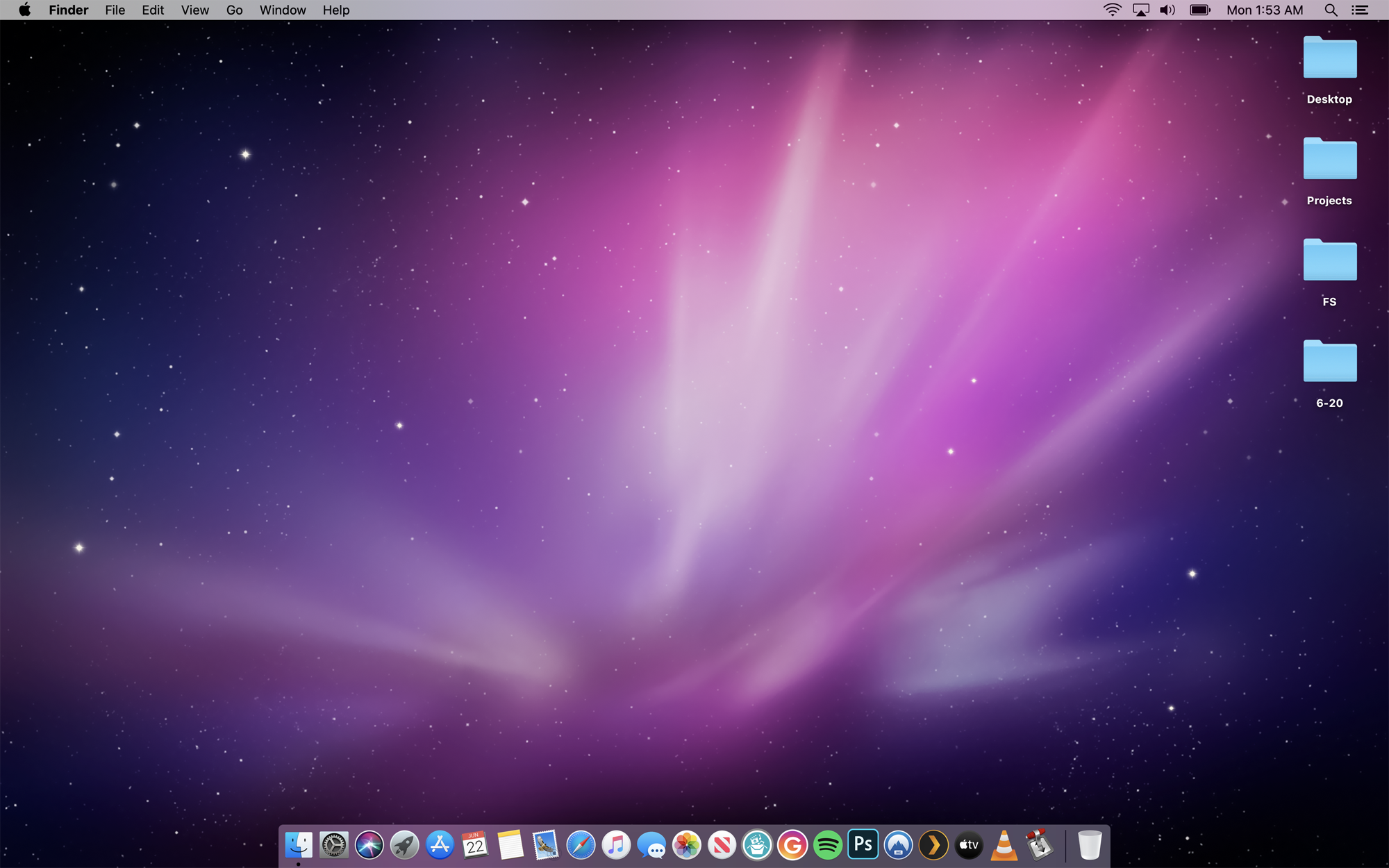Open the battery status menu
This screenshot has width=1389, height=868.
click(x=1200, y=10)
